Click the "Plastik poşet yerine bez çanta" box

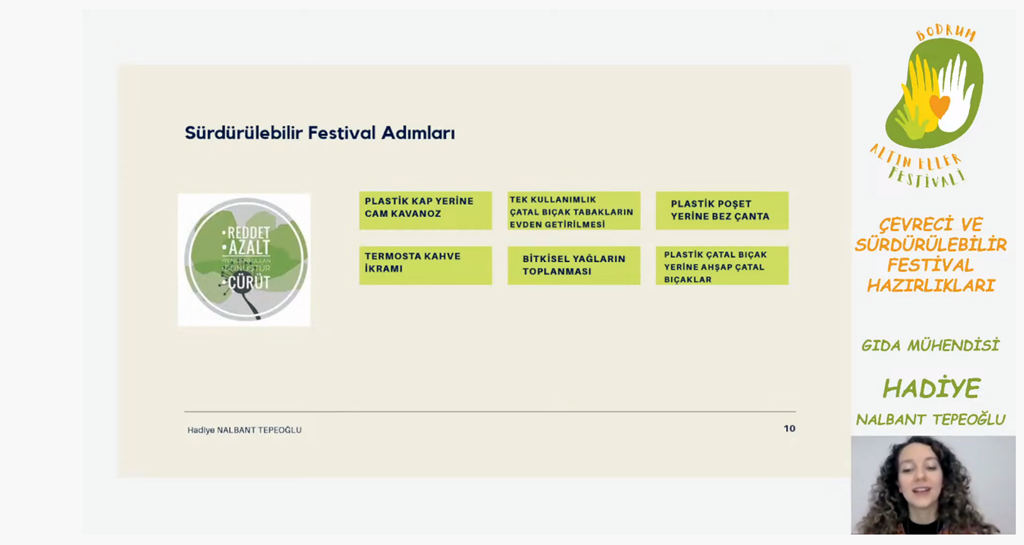pos(722,210)
